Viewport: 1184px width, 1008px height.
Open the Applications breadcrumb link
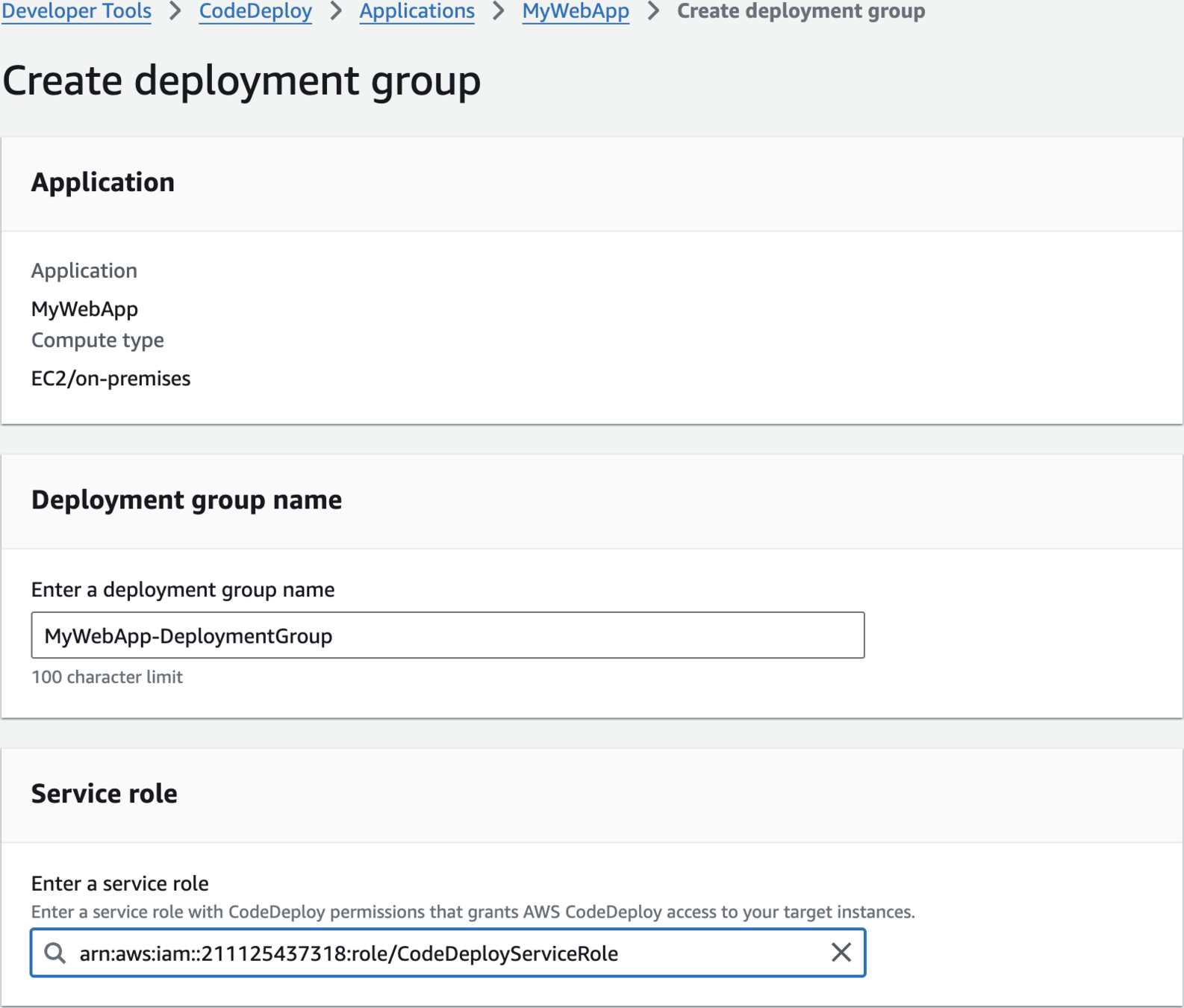tap(417, 11)
